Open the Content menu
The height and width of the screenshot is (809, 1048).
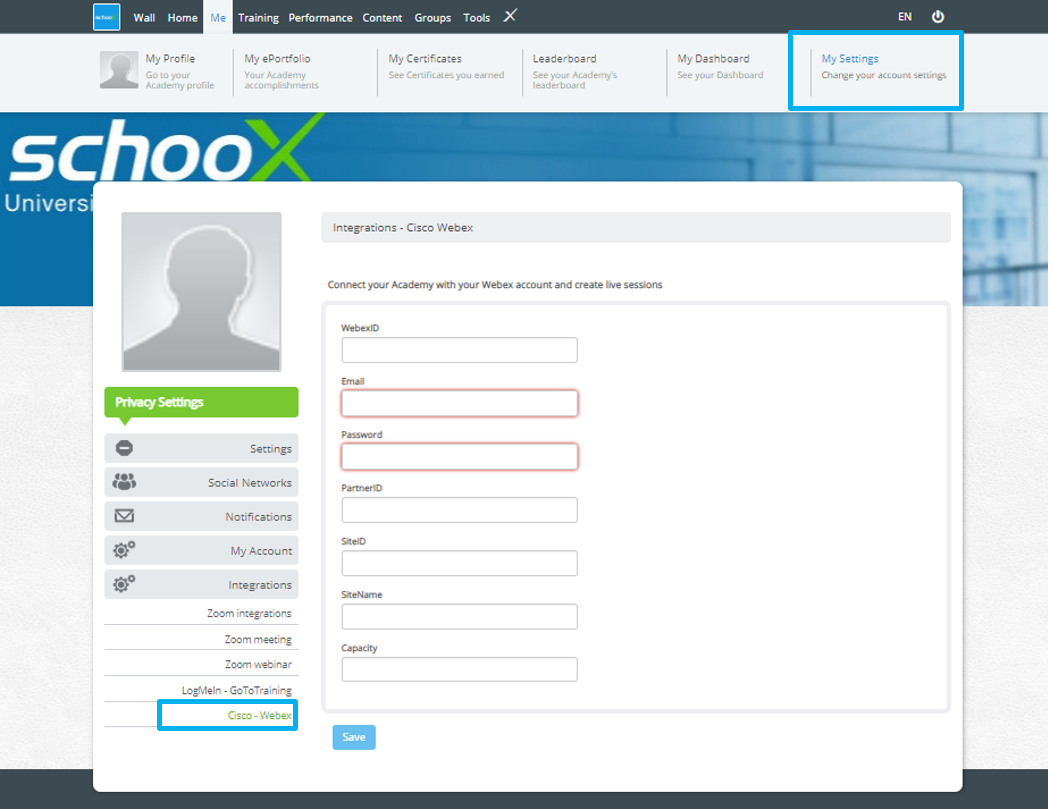(382, 17)
